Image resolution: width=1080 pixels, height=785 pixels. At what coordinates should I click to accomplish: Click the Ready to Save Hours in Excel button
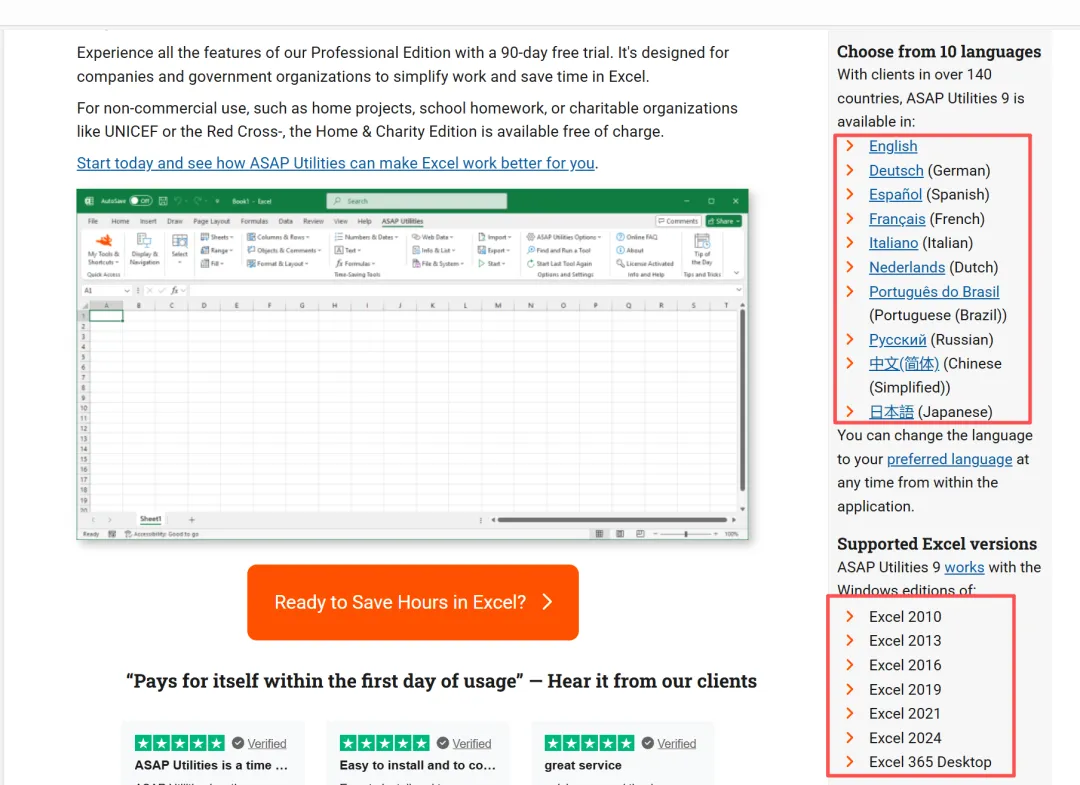tap(413, 603)
